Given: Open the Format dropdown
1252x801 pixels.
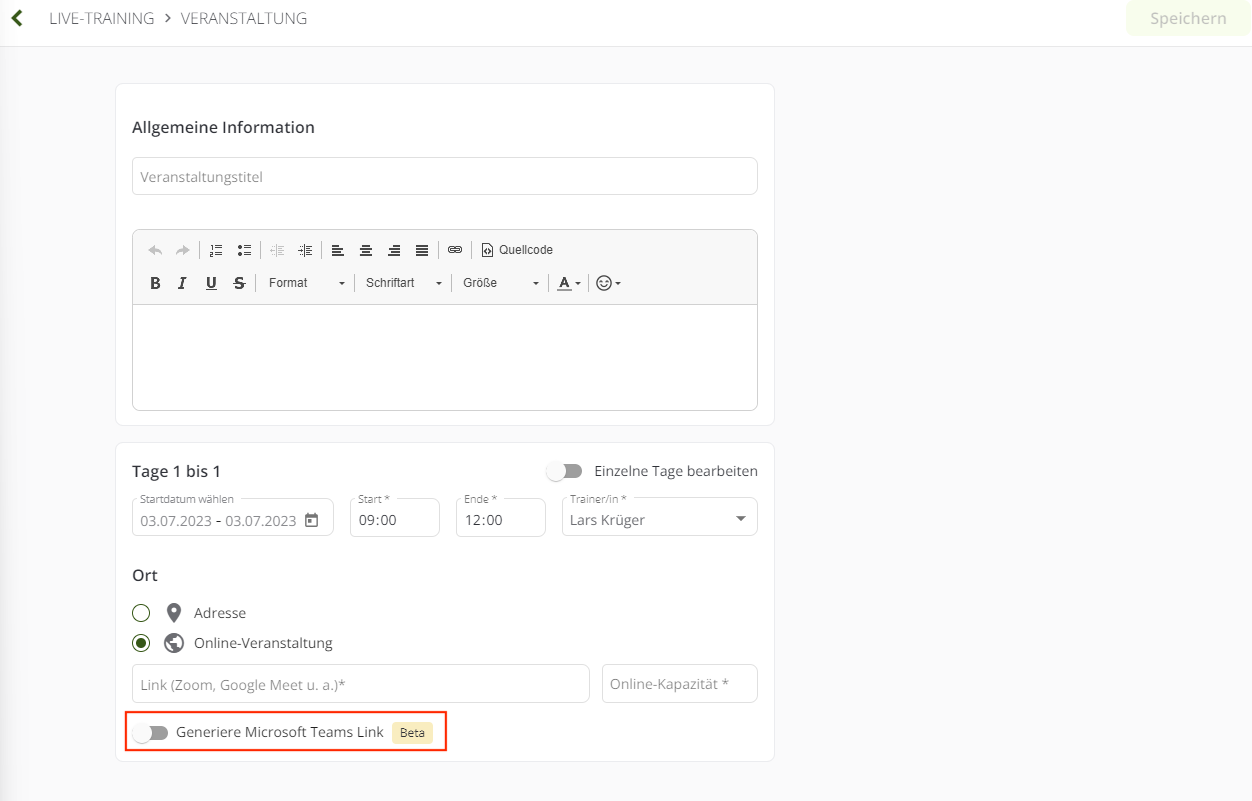Looking at the screenshot, I should [x=306, y=283].
